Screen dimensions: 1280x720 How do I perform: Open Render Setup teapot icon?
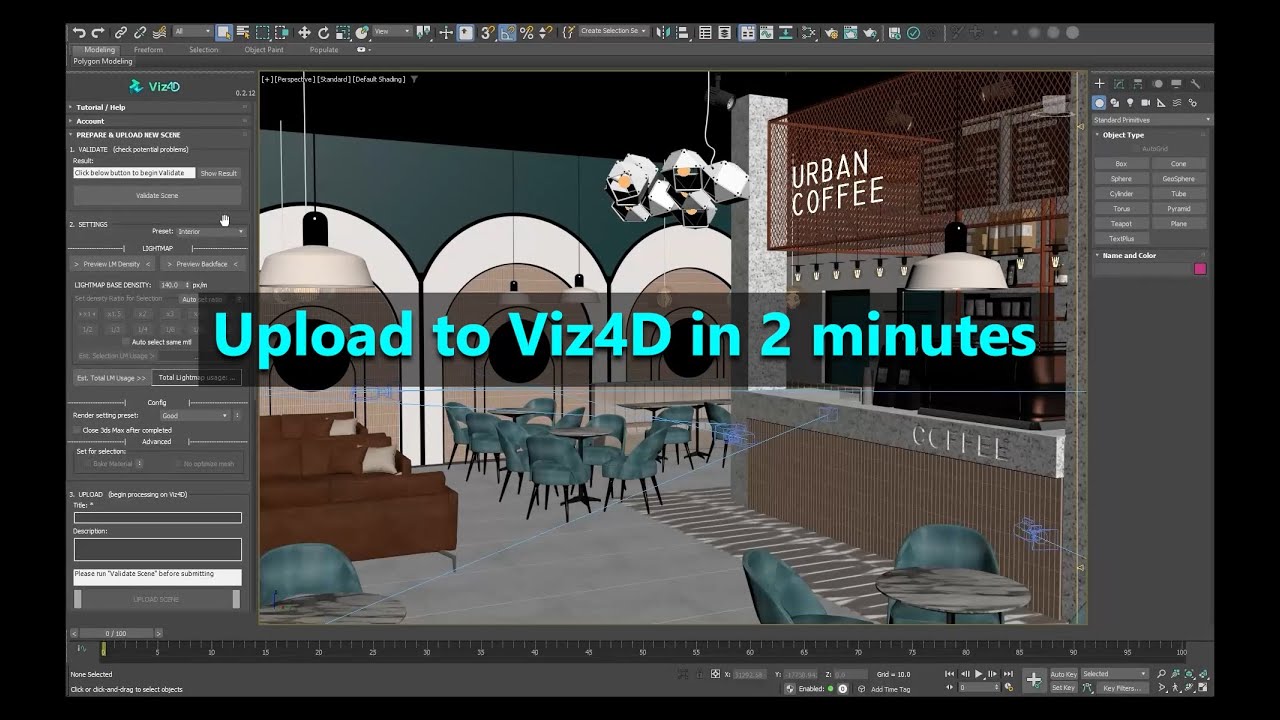[831, 32]
